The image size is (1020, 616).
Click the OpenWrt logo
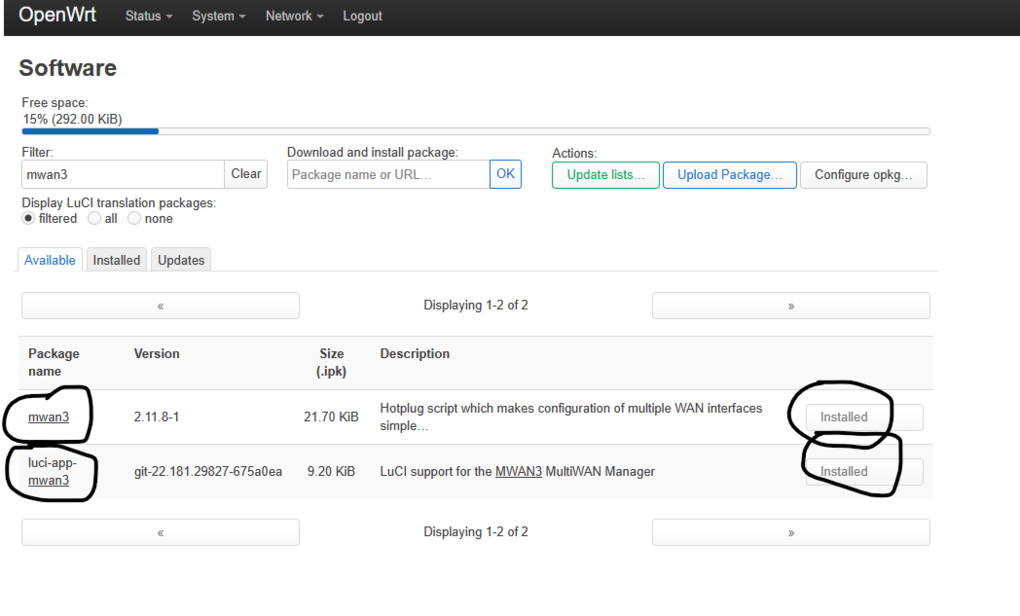click(x=57, y=15)
